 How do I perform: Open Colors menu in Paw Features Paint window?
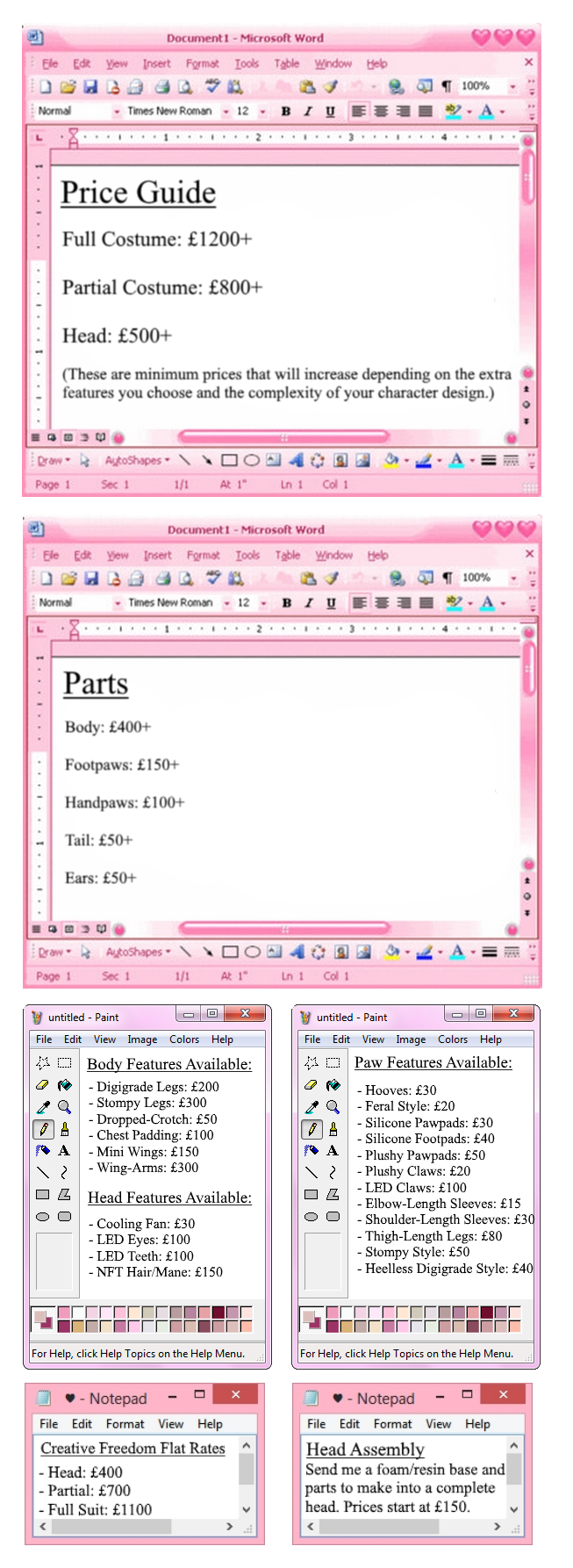(453, 1039)
